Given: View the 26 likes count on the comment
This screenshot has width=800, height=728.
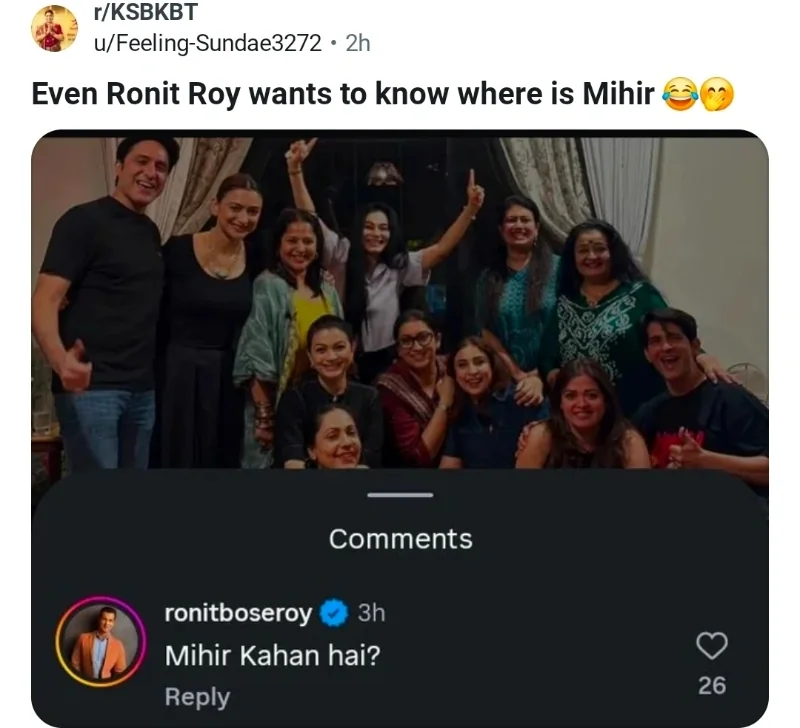Looking at the screenshot, I should point(712,685).
